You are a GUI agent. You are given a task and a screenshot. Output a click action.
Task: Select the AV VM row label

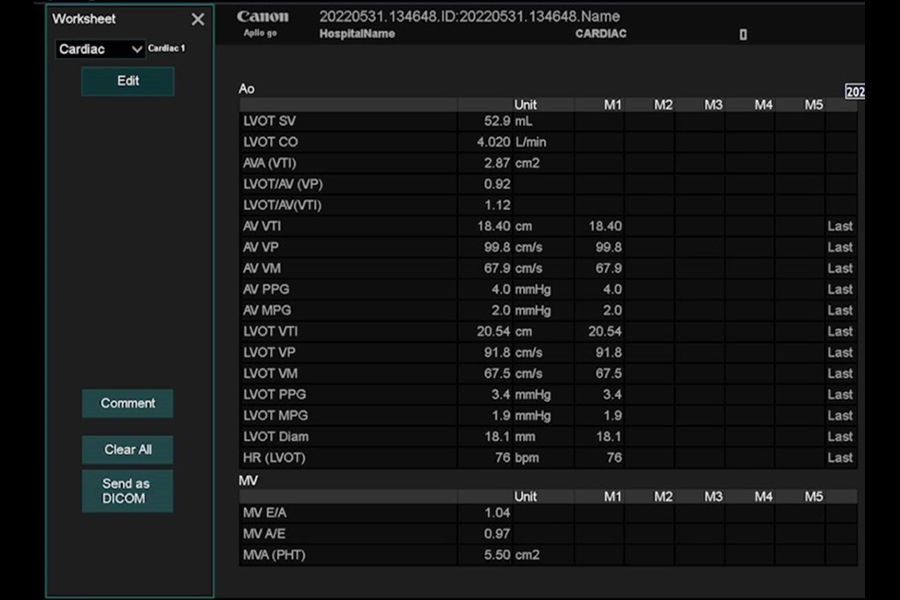point(262,268)
